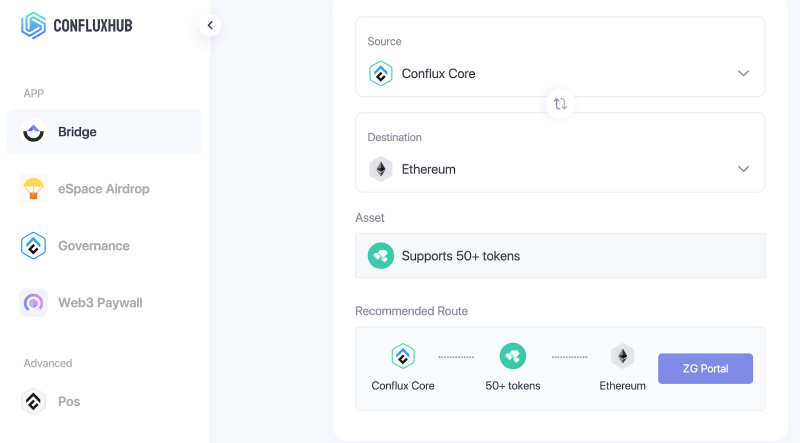Expand the Destination chain dropdown arrow

click(743, 169)
